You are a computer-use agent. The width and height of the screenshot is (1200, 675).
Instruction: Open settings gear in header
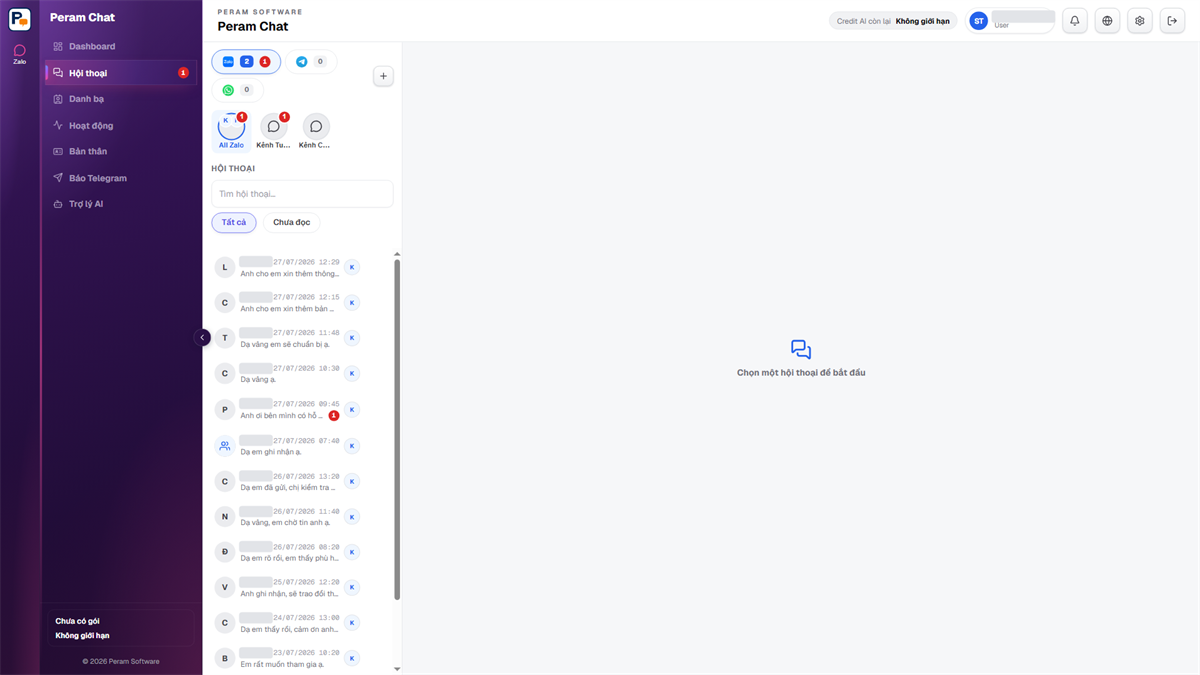point(1140,21)
